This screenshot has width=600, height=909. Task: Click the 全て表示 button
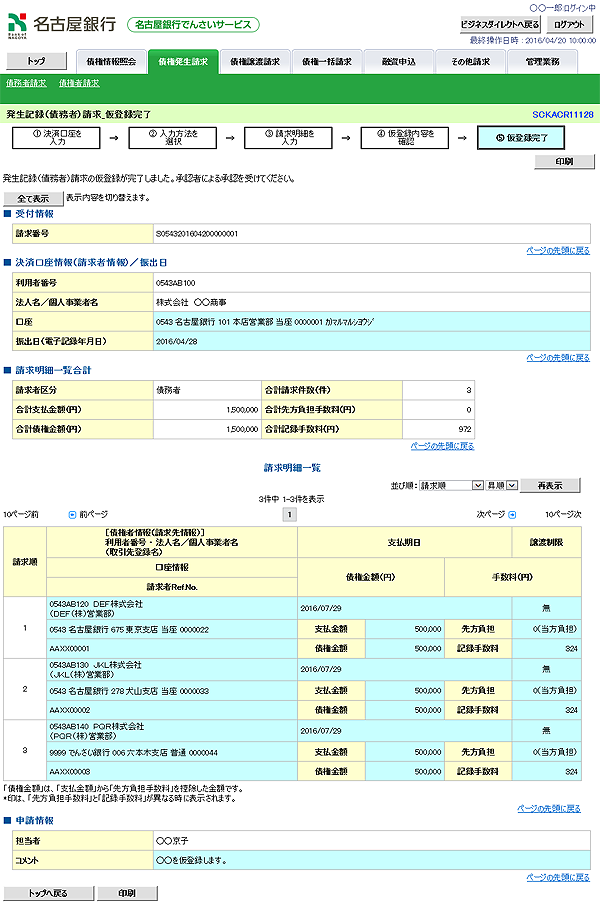(33, 199)
